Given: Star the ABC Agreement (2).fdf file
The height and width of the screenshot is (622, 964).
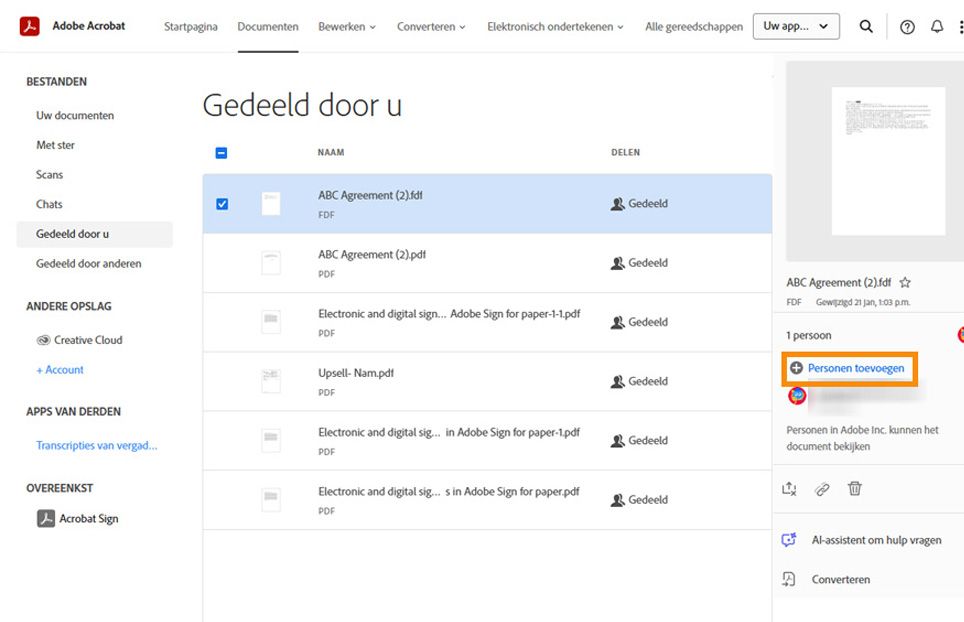Looking at the screenshot, I should pos(902,282).
